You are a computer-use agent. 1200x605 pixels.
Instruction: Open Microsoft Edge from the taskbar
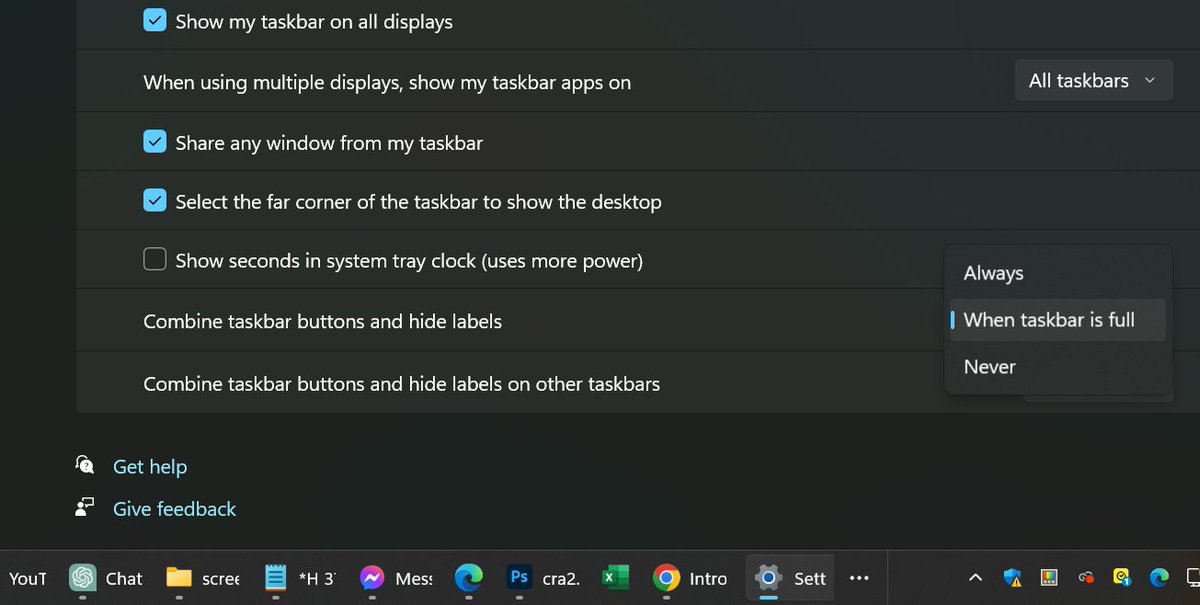tap(468, 578)
